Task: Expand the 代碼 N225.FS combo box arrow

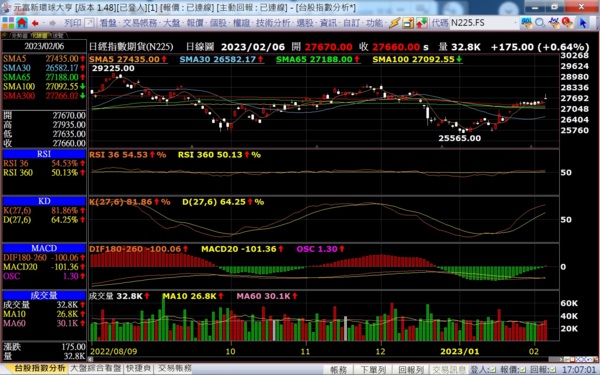Action: click(516, 23)
